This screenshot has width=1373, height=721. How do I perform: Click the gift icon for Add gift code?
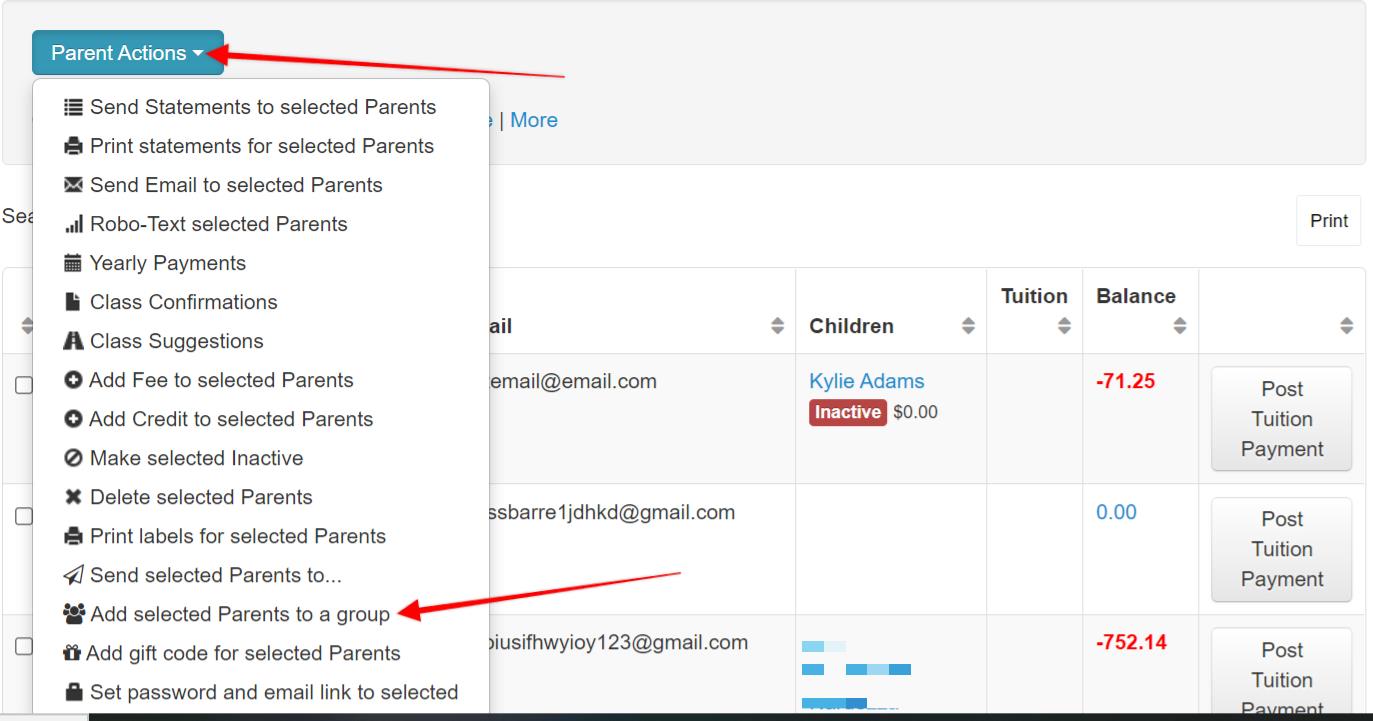73,654
